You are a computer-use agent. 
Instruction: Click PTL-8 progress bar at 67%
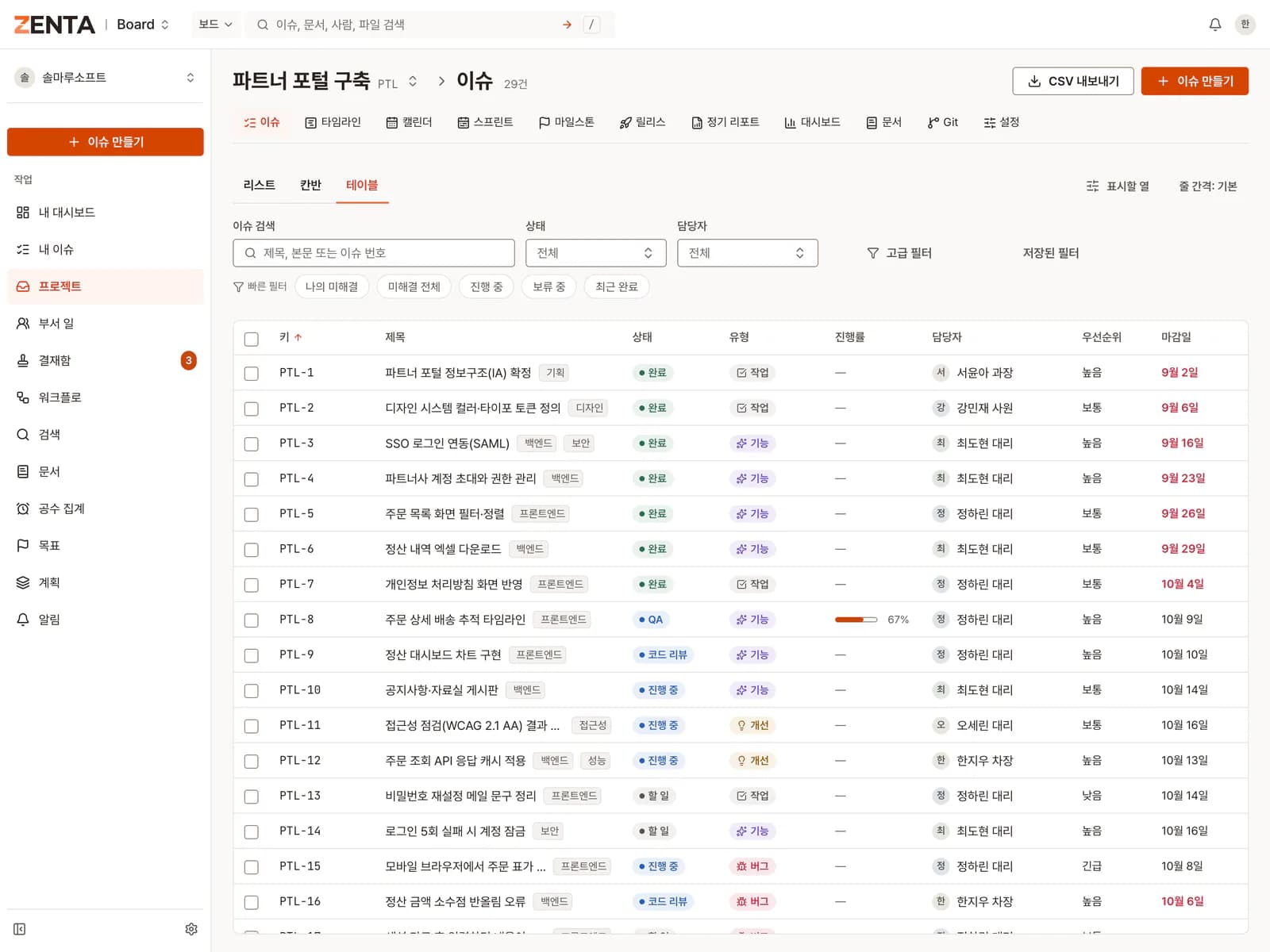(x=856, y=620)
